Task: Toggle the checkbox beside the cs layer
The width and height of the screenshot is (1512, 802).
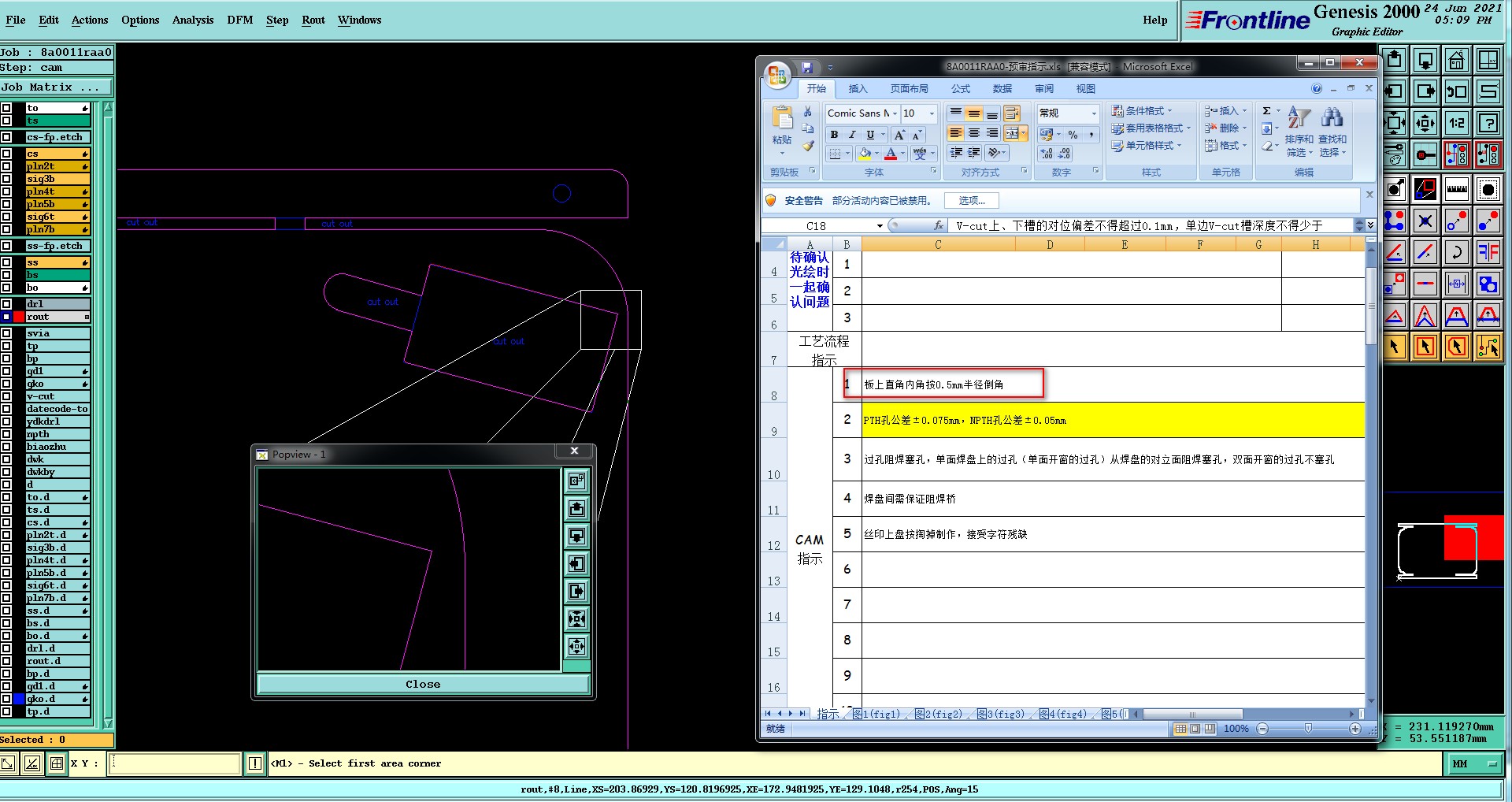Action: (6, 154)
